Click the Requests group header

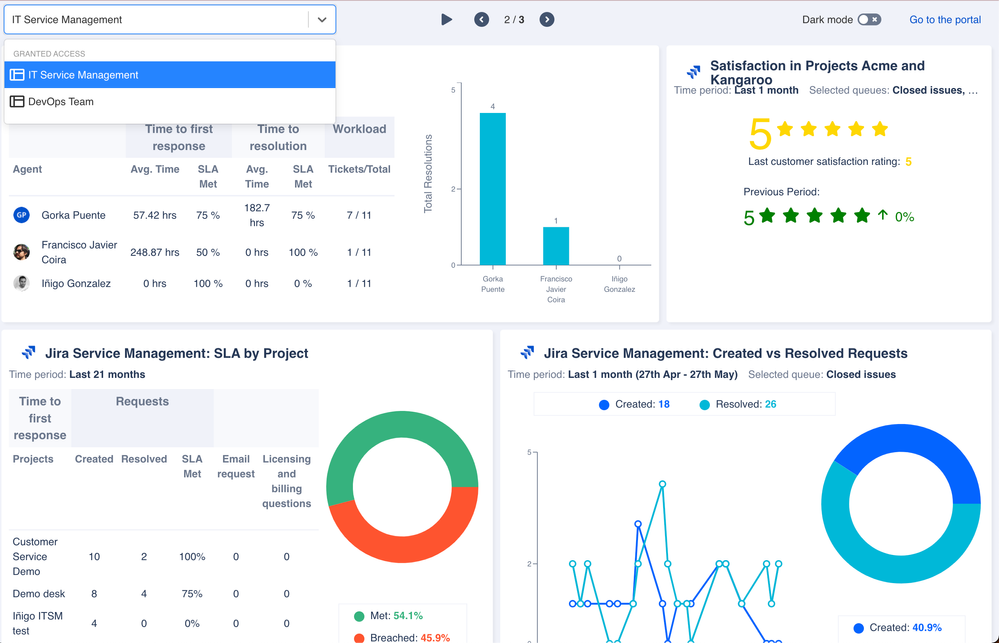tap(142, 401)
